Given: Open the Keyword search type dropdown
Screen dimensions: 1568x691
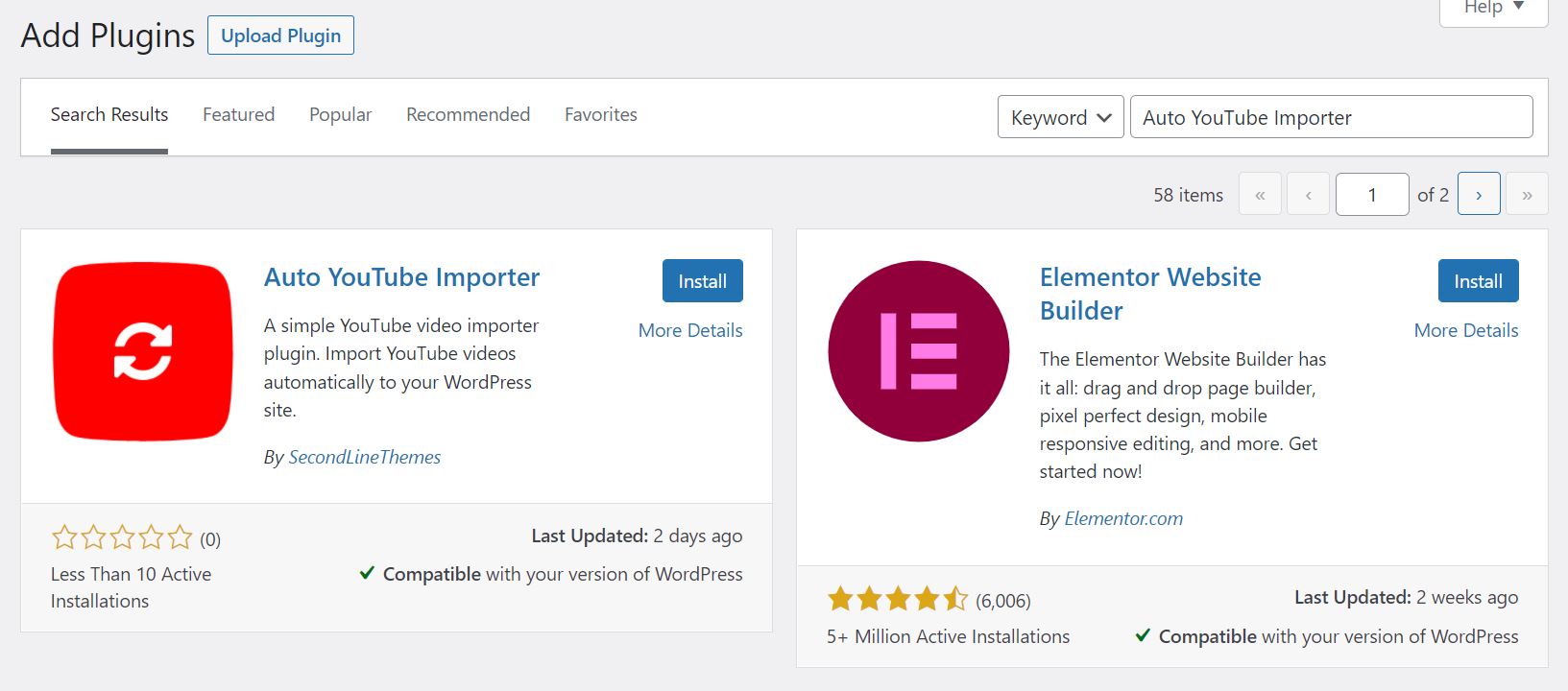Looking at the screenshot, I should tap(1061, 117).
